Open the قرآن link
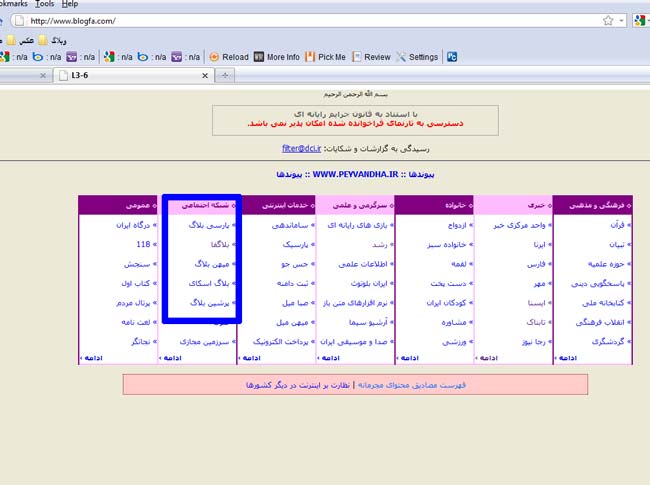Screen dimensions: 650x485 pyautogui.click(x=617, y=225)
